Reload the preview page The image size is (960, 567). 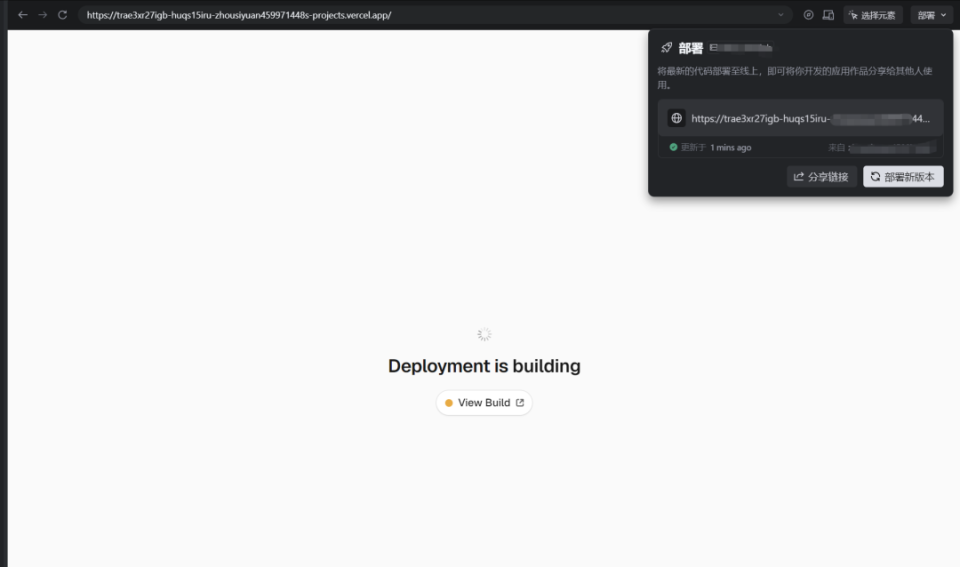pos(62,15)
